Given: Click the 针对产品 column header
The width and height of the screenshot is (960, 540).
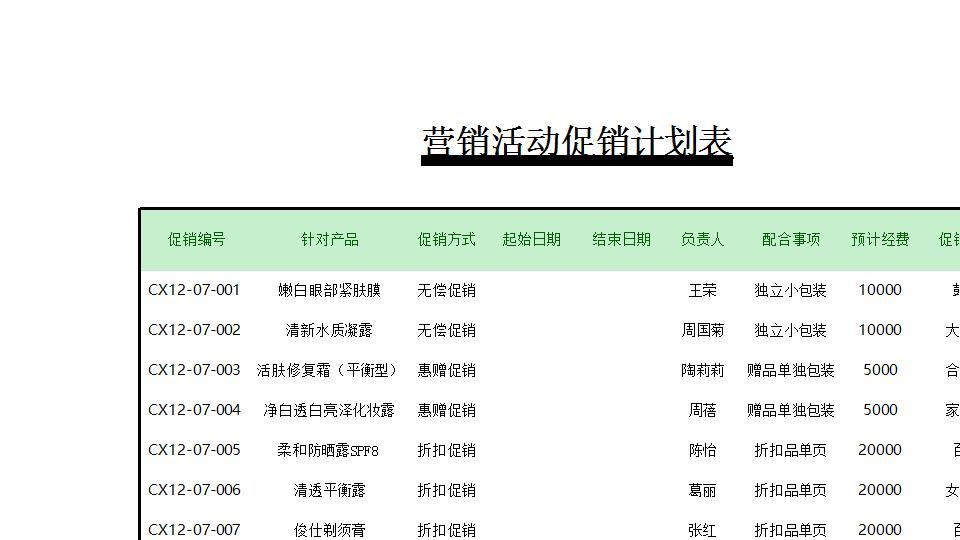Looking at the screenshot, I should (x=329, y=239).
